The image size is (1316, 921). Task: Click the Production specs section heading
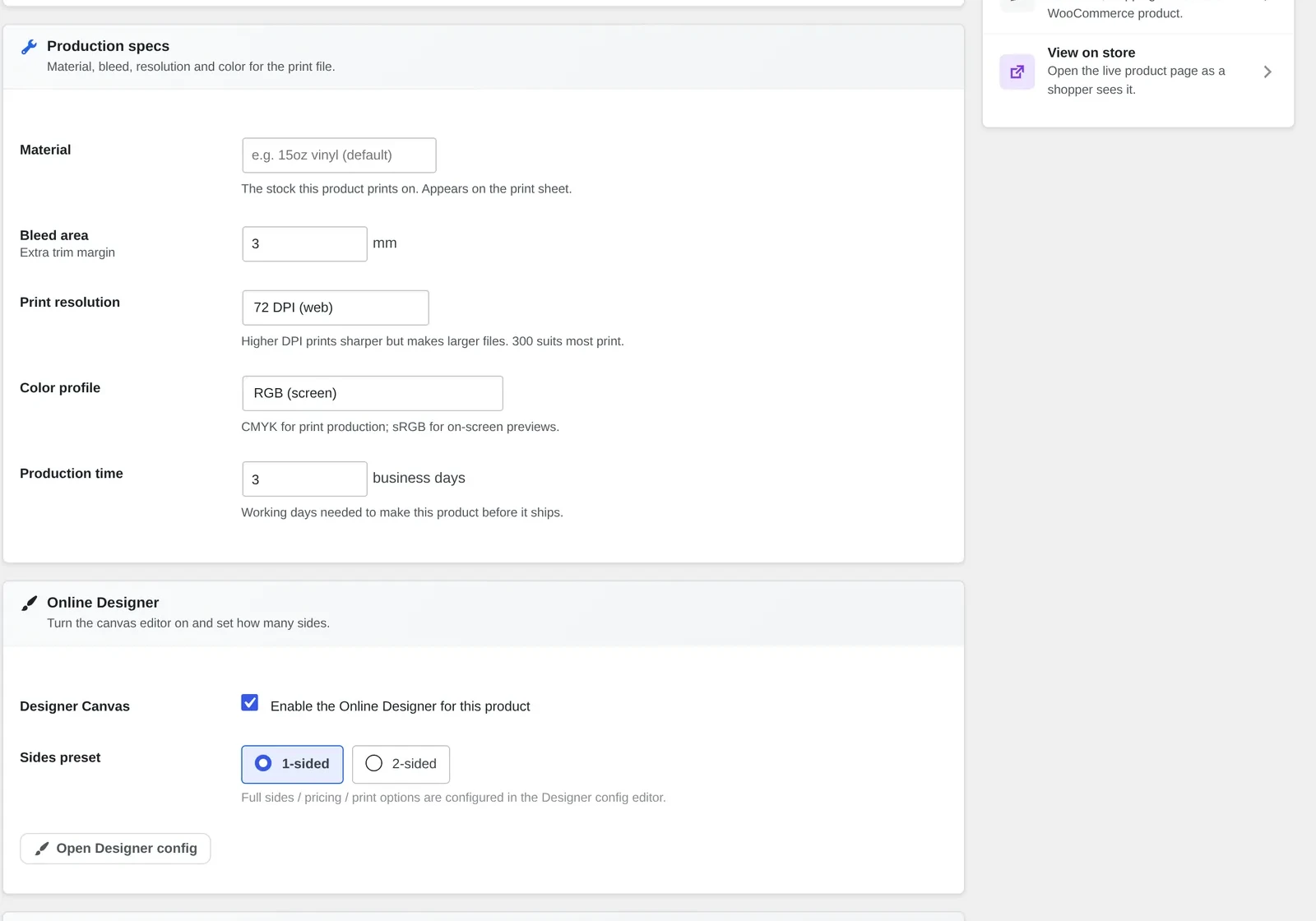[x=108, y=46]
